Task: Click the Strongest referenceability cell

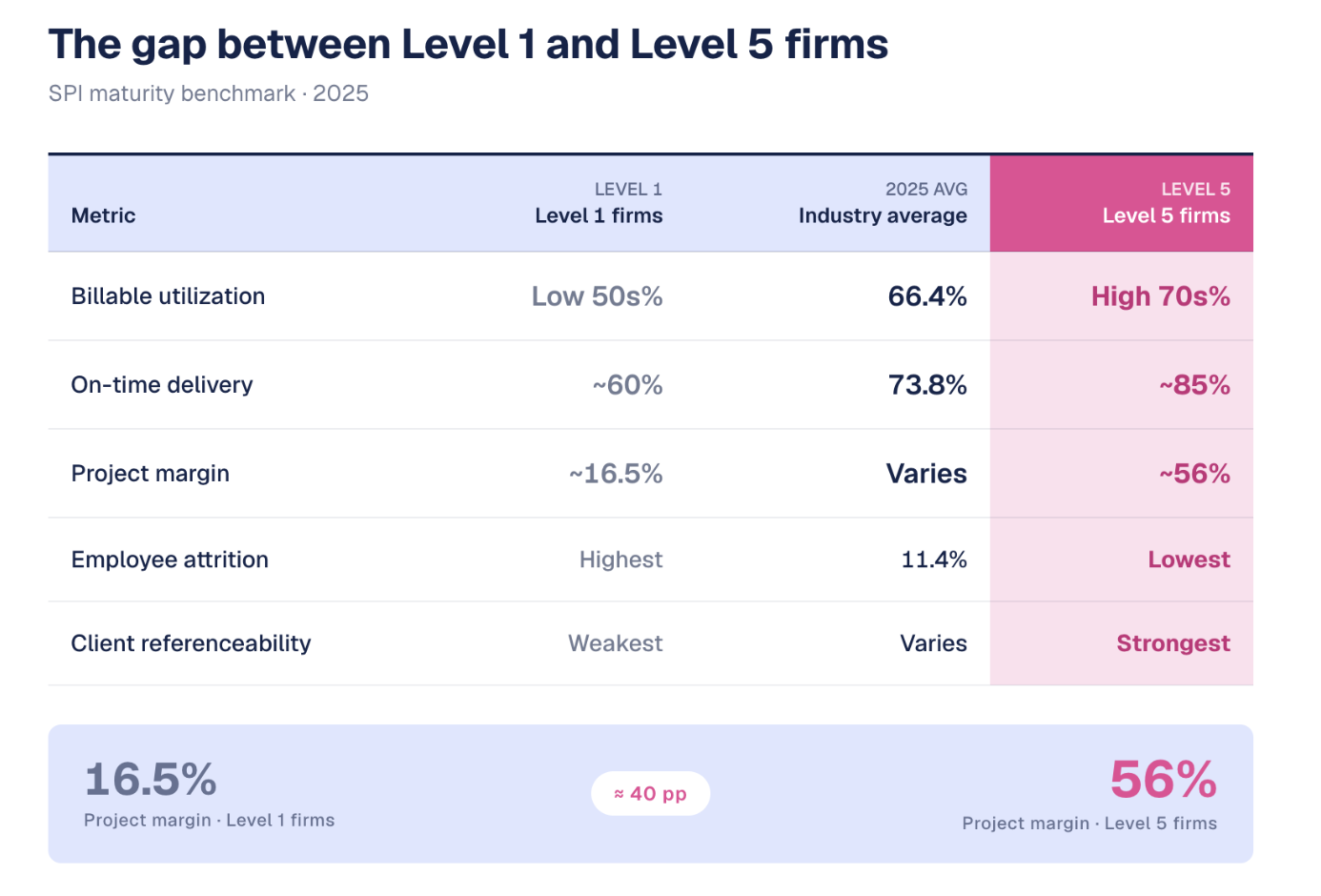Action: click(1172, 643)
